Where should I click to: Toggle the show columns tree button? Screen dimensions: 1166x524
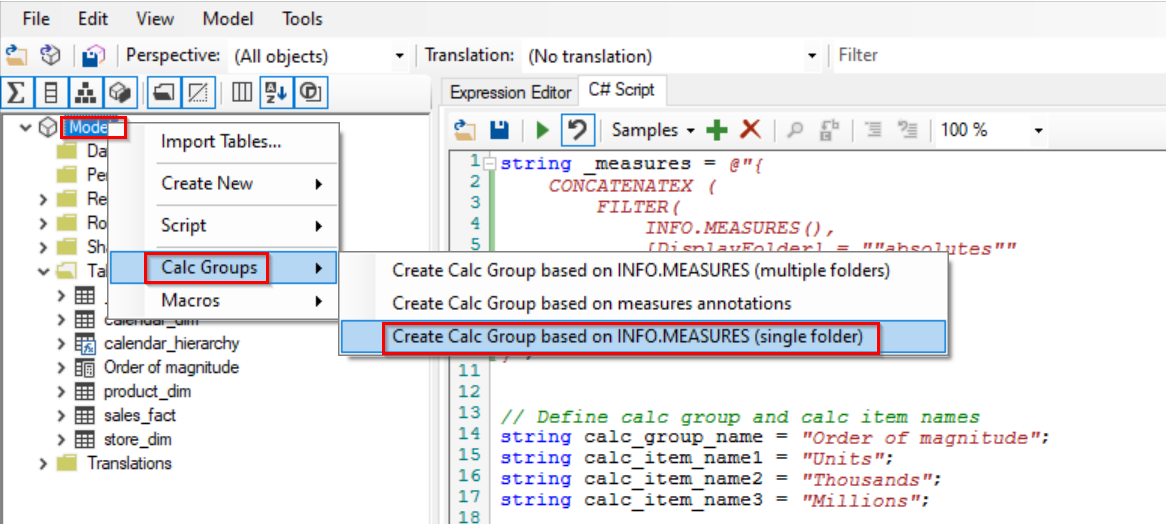pos(51,92)
